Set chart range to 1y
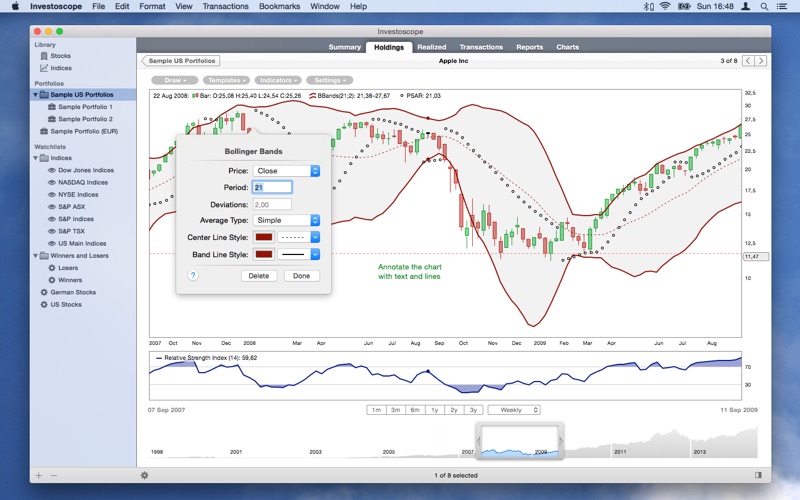 (434, 410)
